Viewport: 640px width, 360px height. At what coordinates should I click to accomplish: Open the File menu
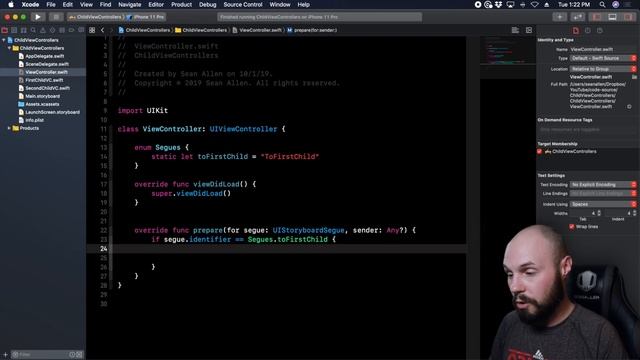click(51, 4)
